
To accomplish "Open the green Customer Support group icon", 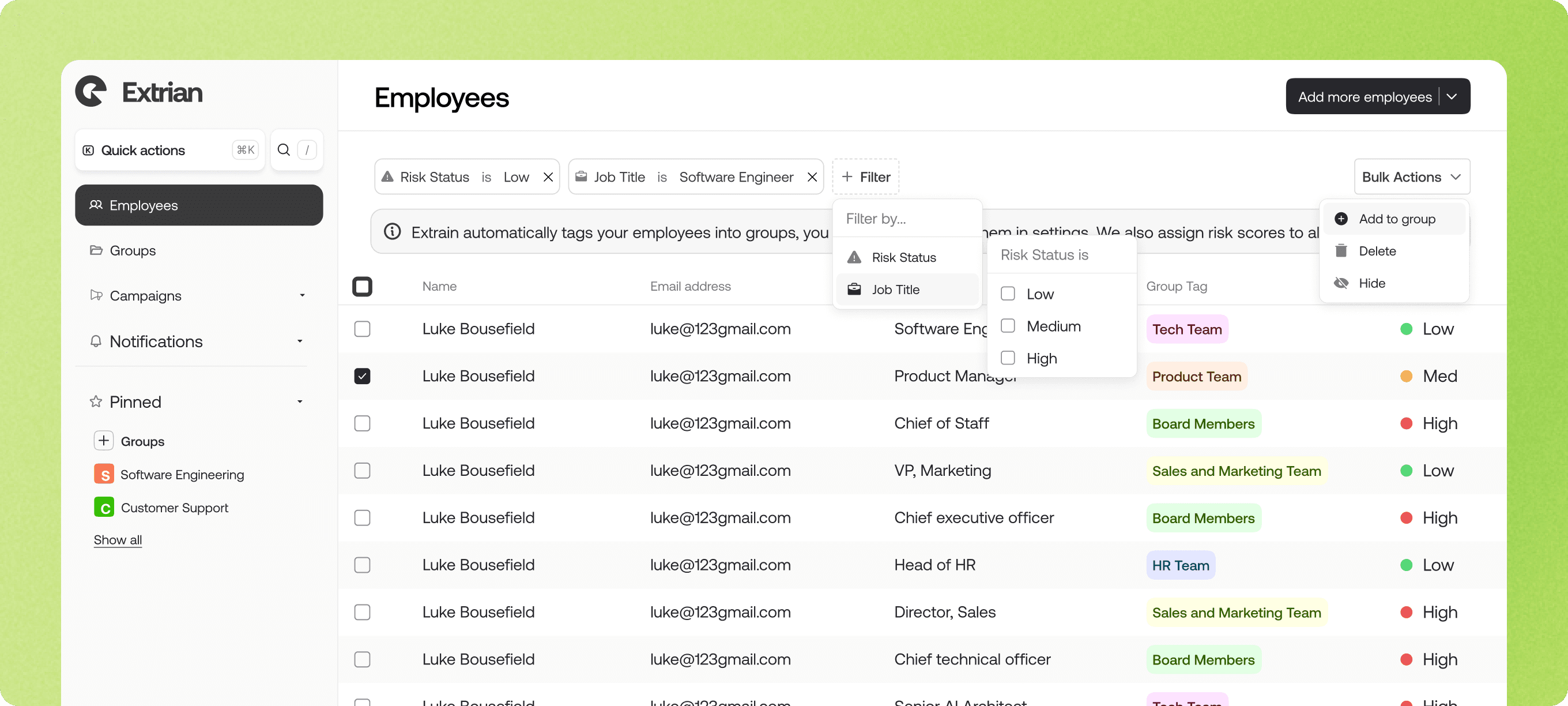I will pyautogui.click(x=104, y=507).
